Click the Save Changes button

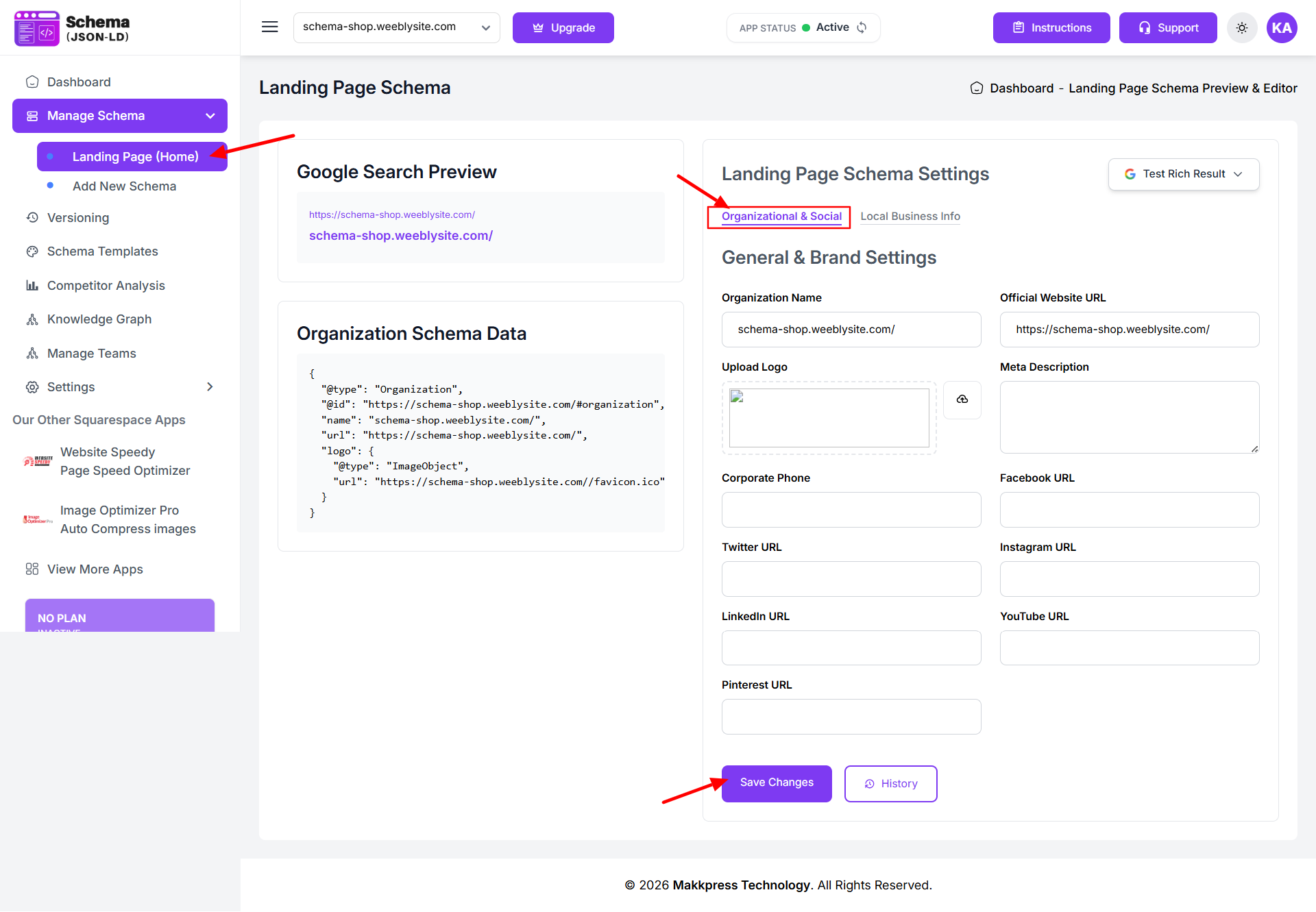[x=776, y=783]
